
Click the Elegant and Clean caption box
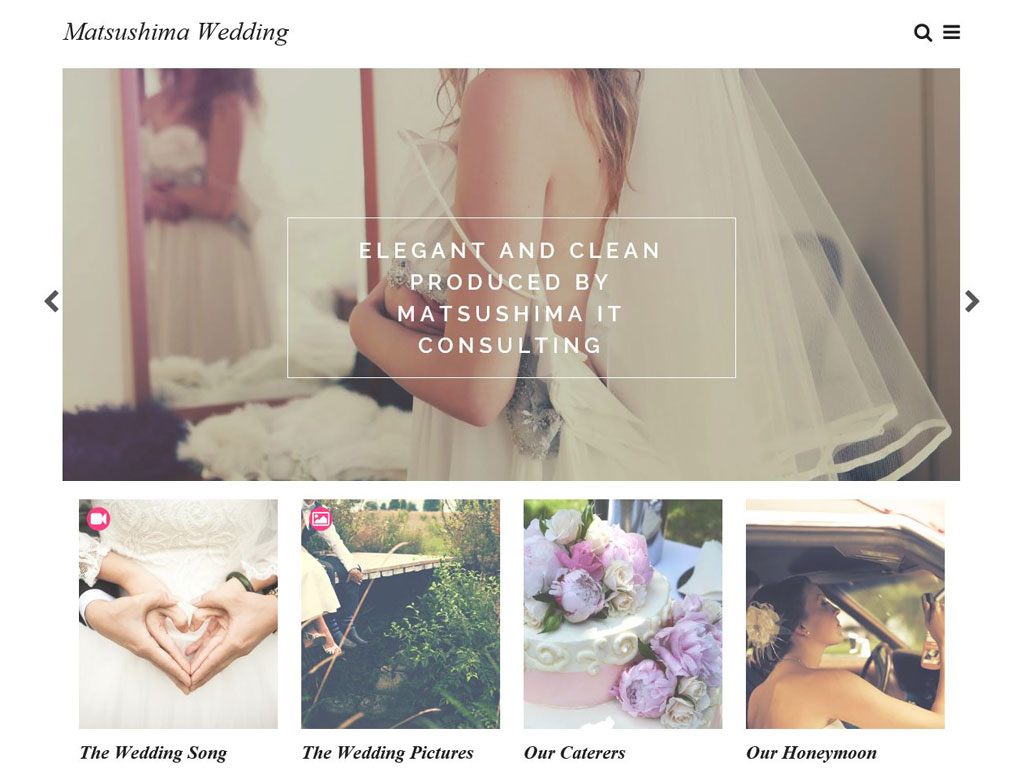click(x=511, y=298)
